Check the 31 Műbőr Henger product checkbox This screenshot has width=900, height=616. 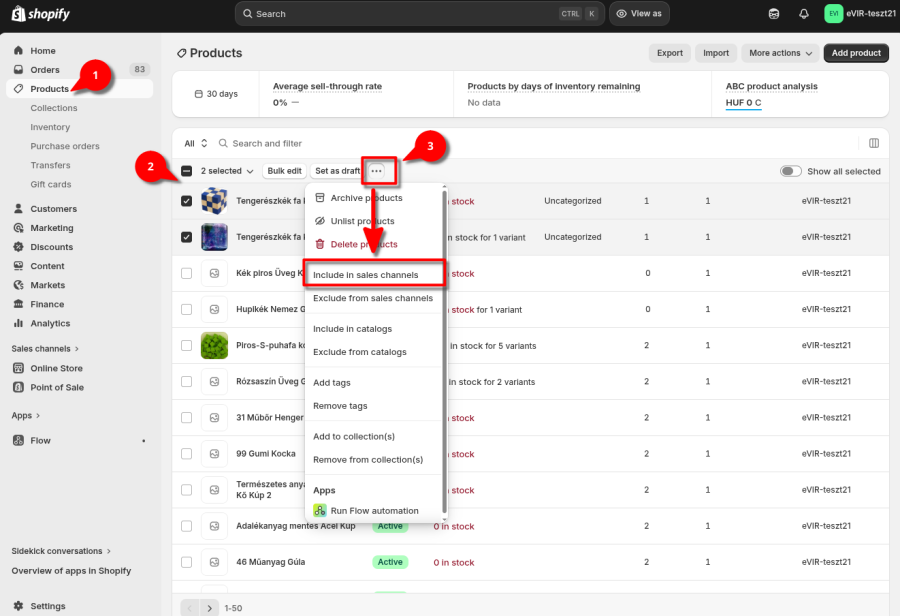tap(187, 418)
